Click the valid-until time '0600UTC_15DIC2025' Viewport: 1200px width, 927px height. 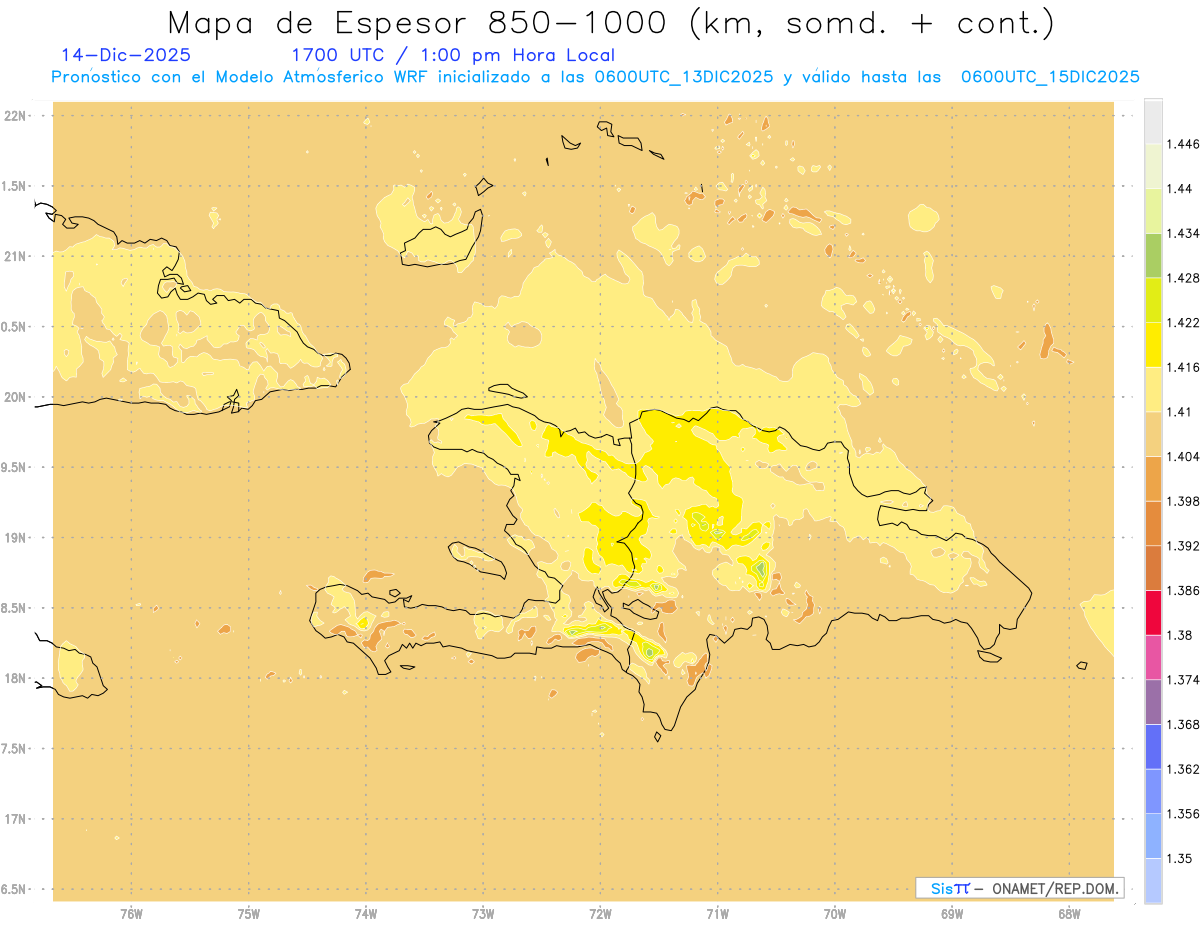[x=1050, y=77]
